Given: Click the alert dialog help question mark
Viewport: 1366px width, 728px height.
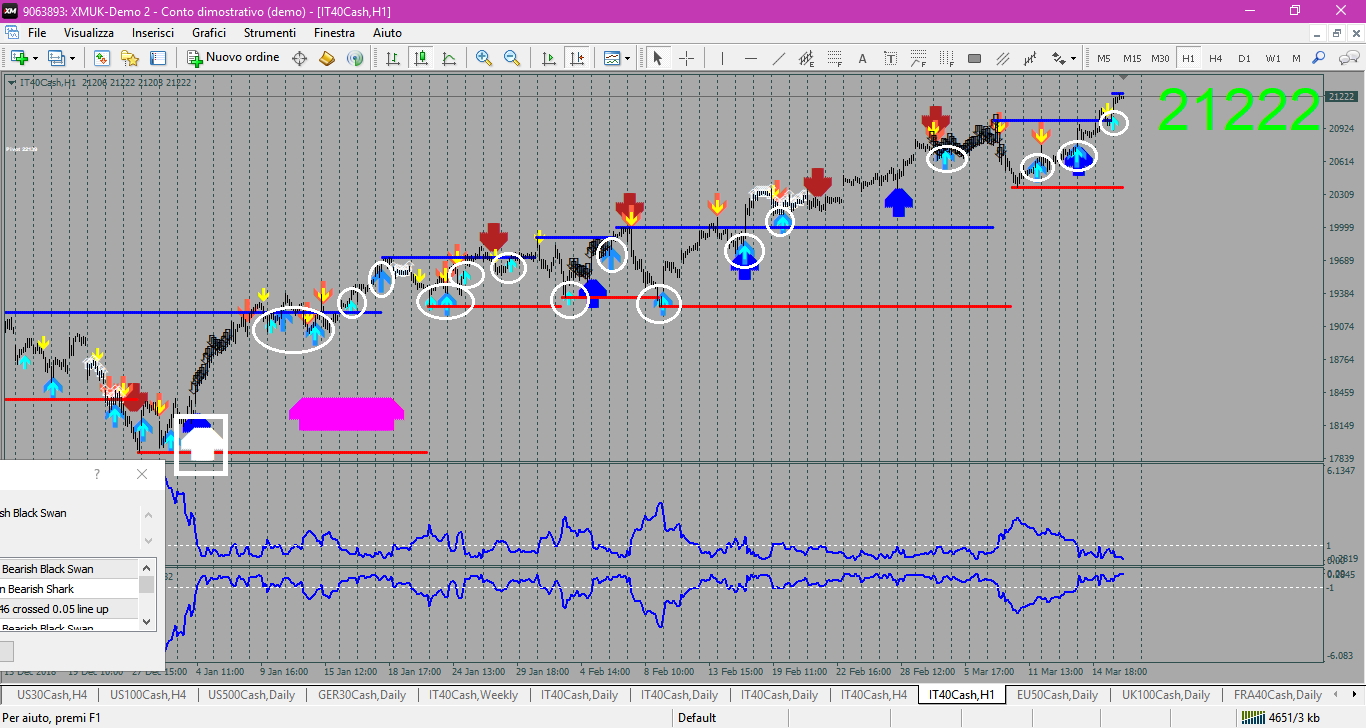Looking at the screenshot, I should click(97, 474).
